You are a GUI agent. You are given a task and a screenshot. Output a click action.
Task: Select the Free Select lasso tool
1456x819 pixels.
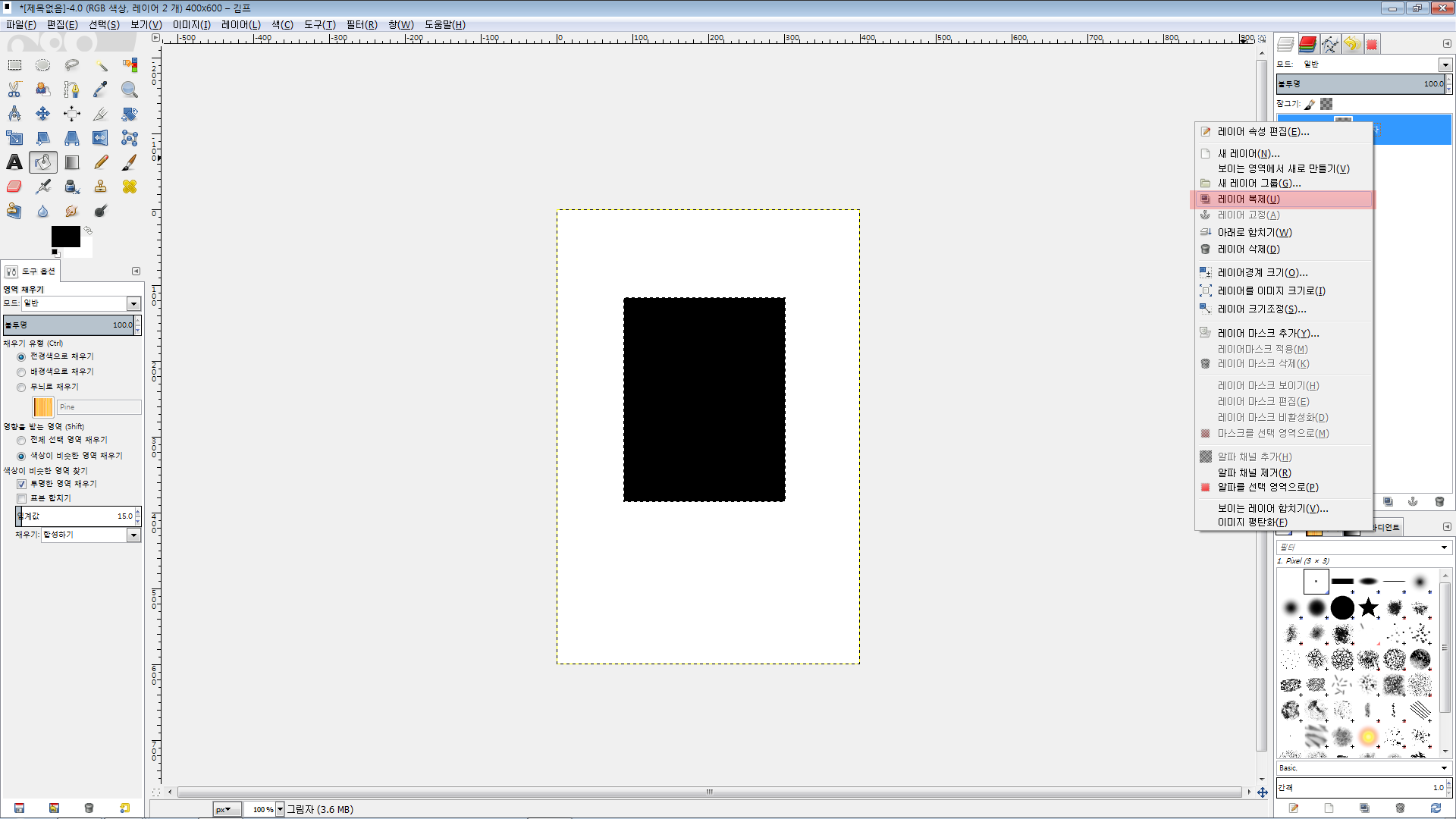click(72, 65)
